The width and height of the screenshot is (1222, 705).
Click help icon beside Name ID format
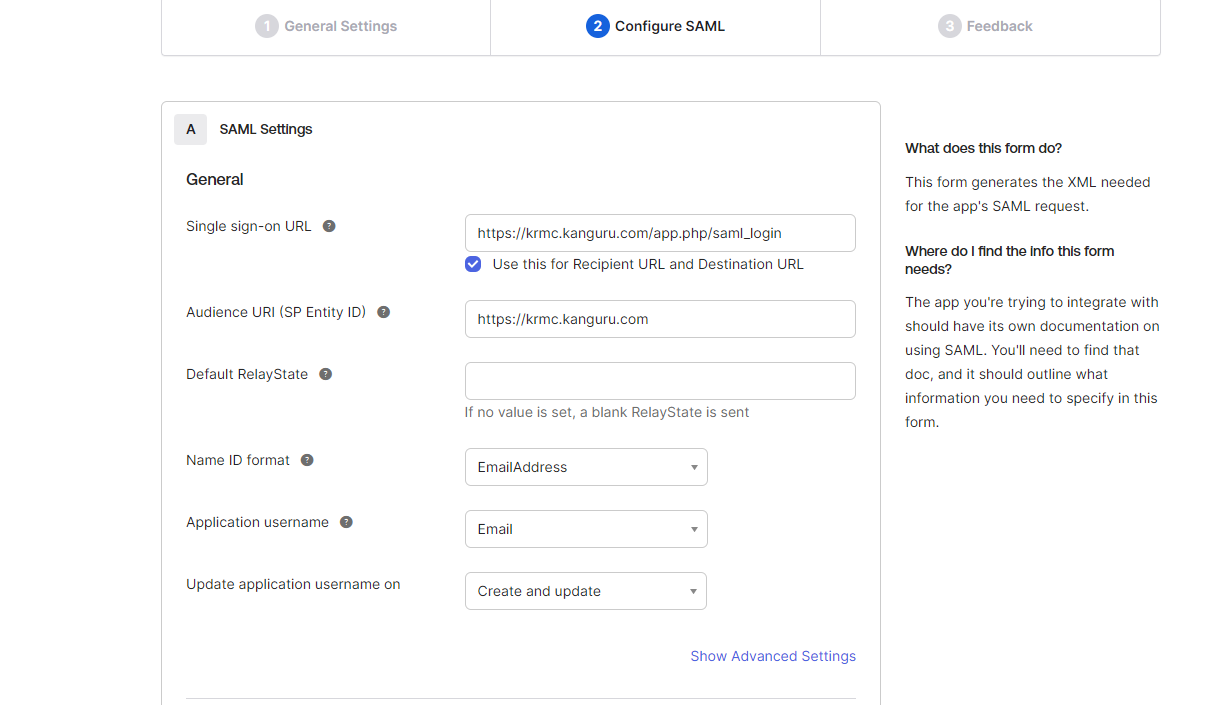pos(307,460)
